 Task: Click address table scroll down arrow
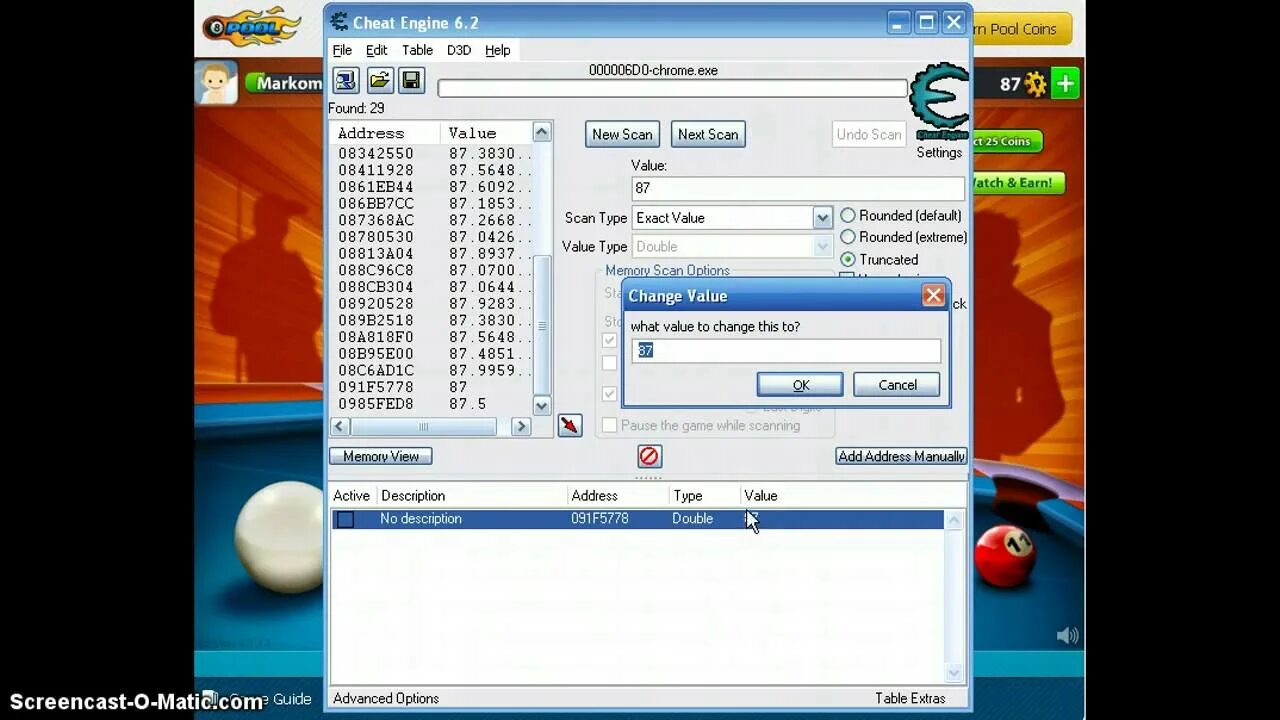tap(954, 673)
